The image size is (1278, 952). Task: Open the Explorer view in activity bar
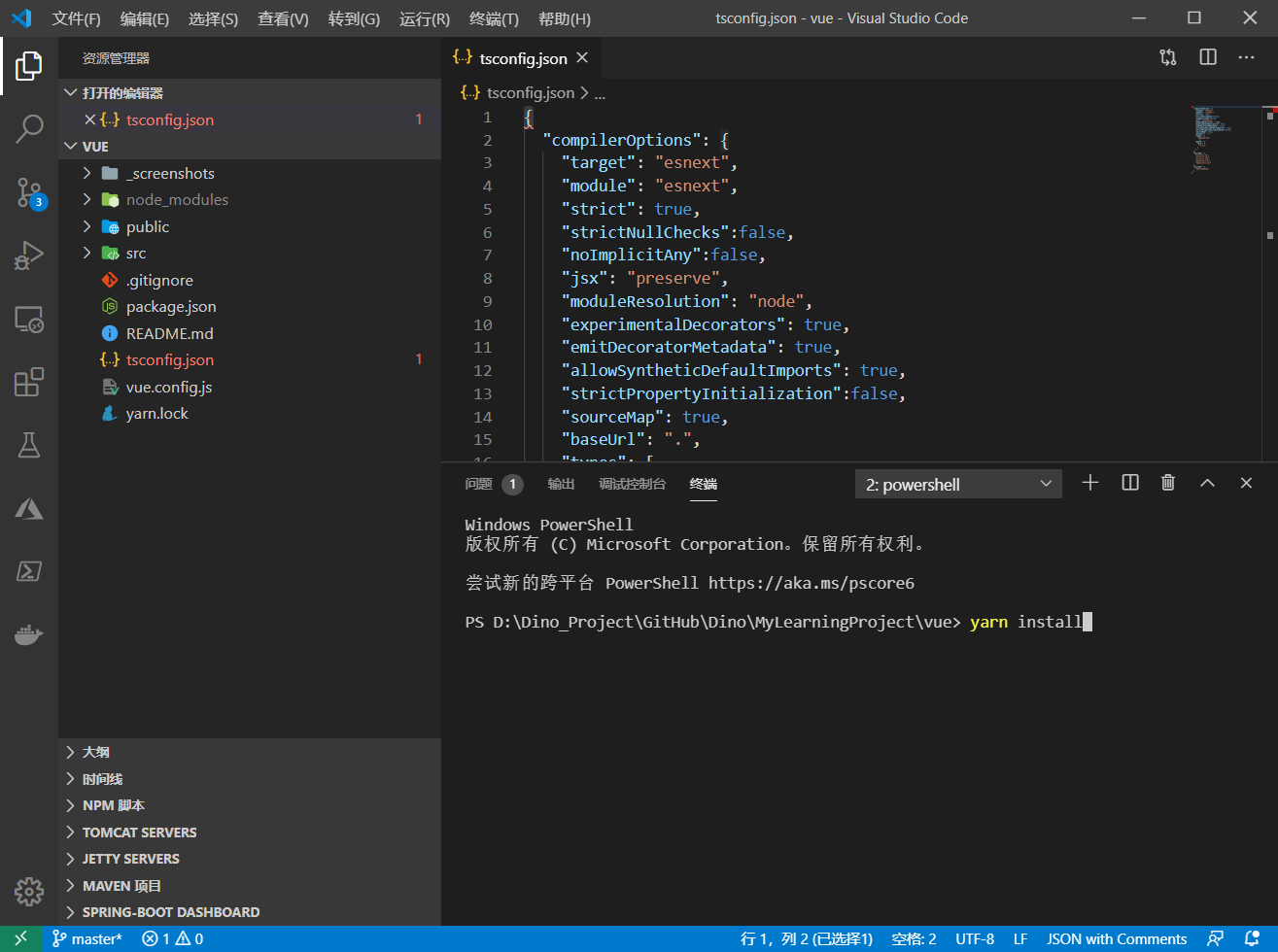point(29,66)
